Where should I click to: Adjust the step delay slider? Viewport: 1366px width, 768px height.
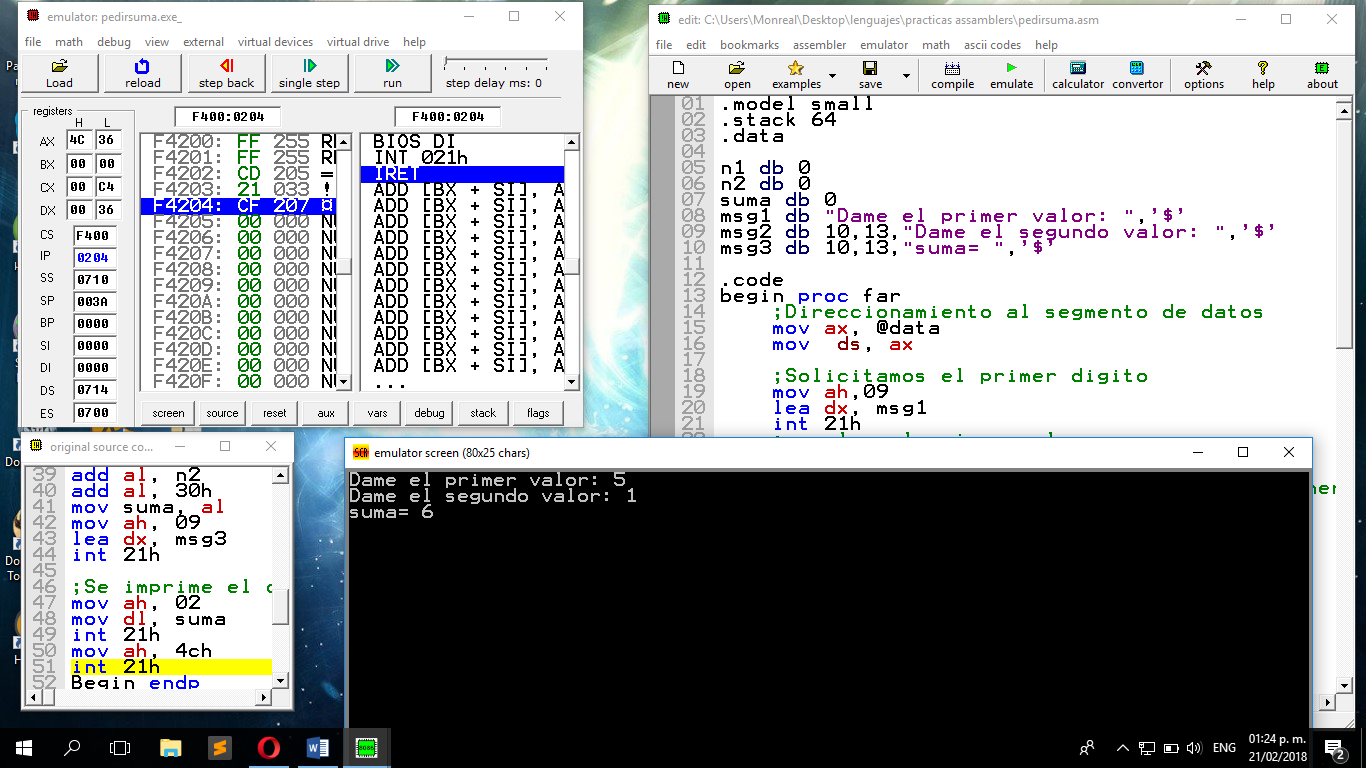tap(447, 63)
